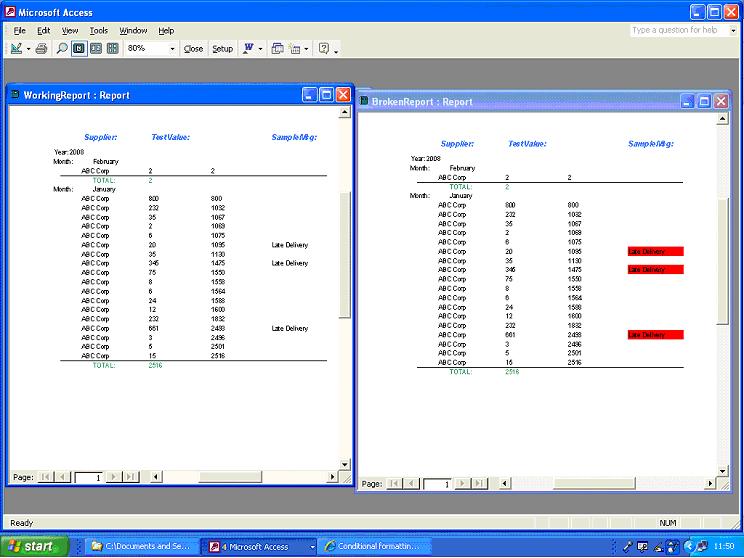
Task: Open the View (design) toolbar icon
Action: point(17,48)
